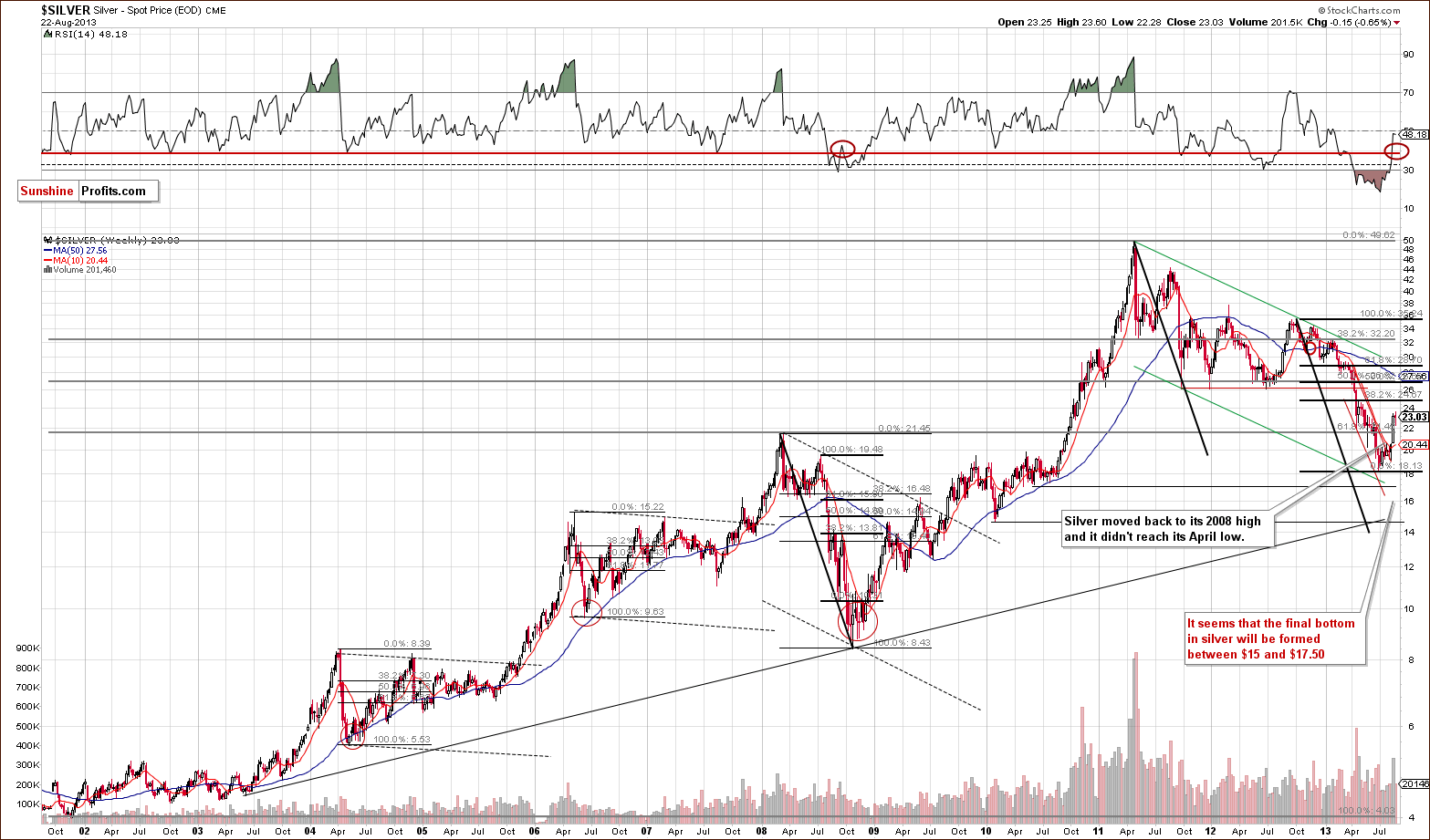Click the 0.0%: 49.62 Fibonacci label
This screenshot has height=840, width=1430.
tap(1368, 235)
